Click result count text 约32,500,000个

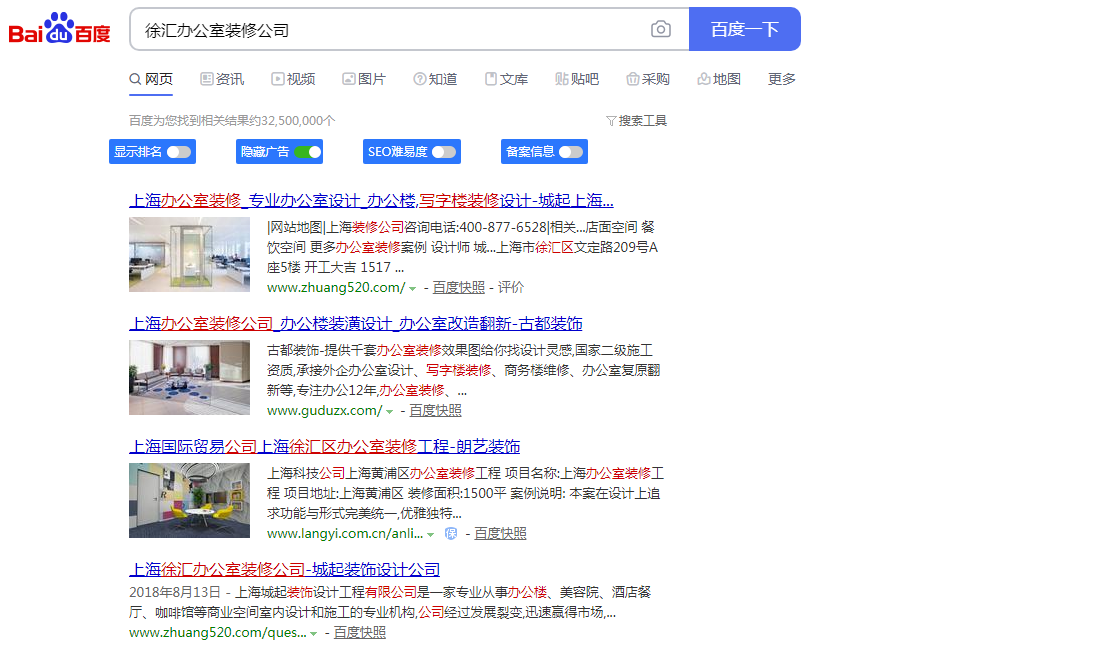(x=293, y=121)
